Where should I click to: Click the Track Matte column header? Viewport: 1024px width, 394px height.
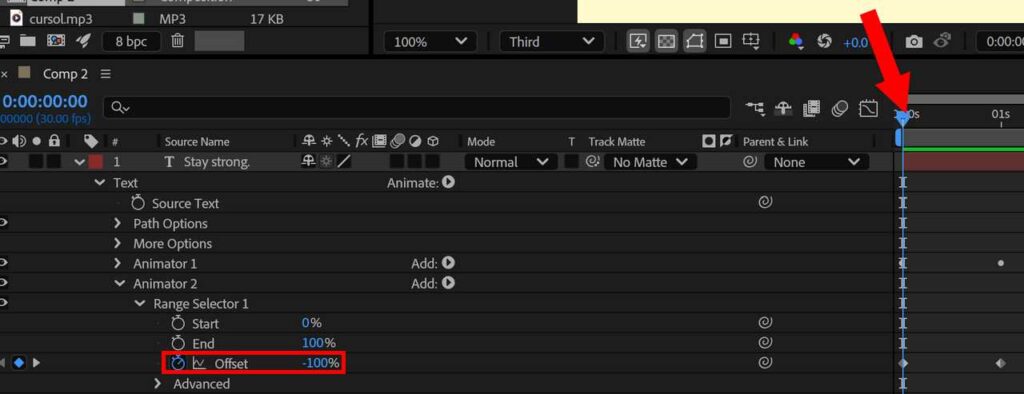616,142
